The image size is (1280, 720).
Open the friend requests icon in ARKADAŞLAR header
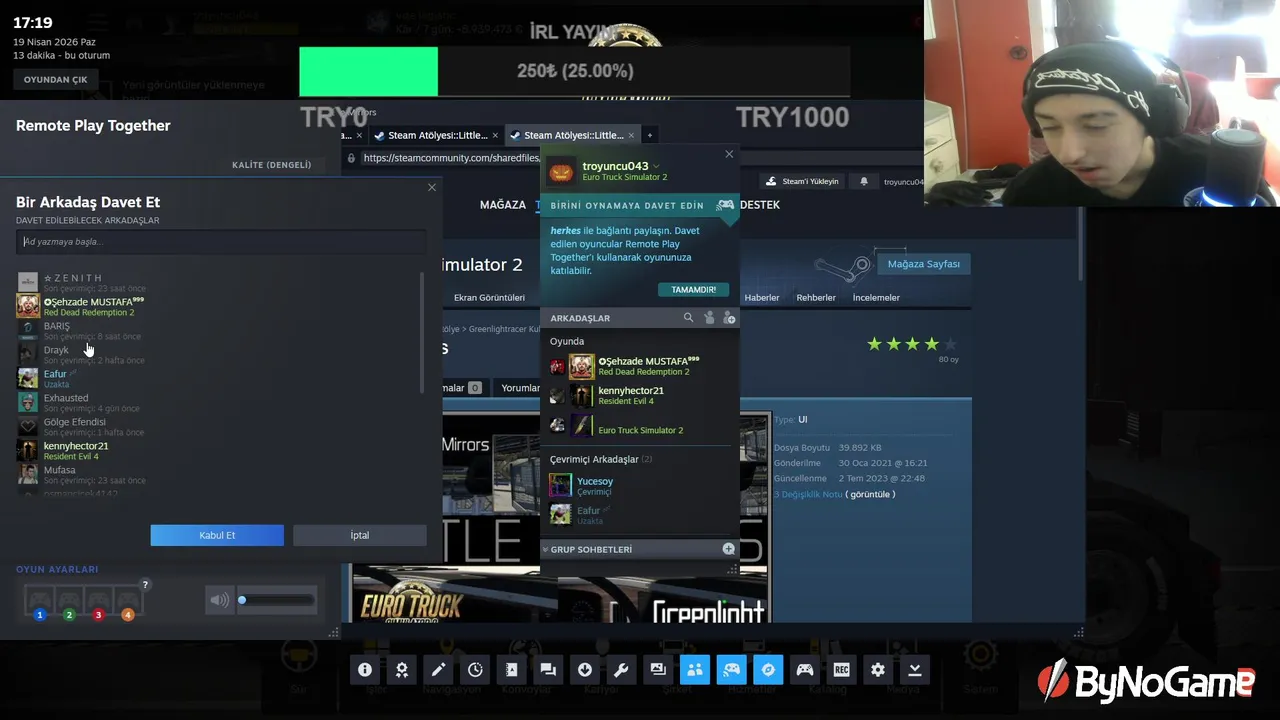click(x=709, y=318)
